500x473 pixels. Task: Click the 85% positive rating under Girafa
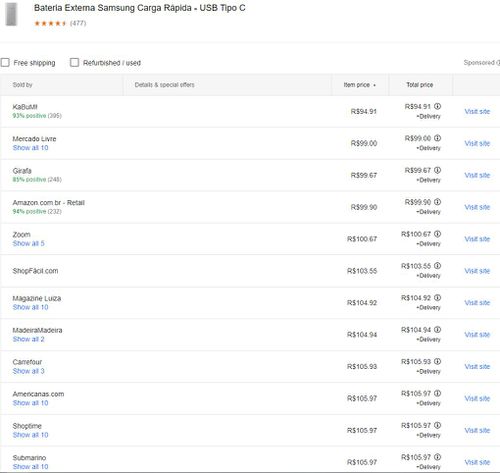29,179
